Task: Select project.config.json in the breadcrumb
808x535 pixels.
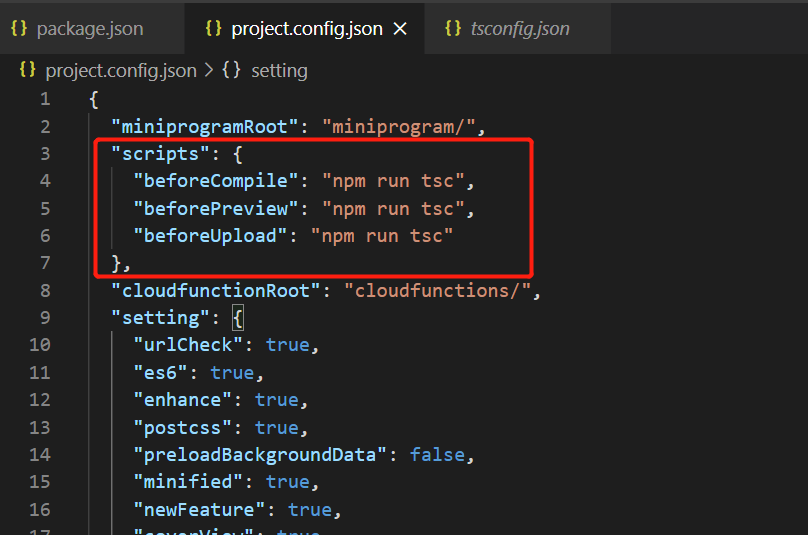Action: click(x=121, y=71)
